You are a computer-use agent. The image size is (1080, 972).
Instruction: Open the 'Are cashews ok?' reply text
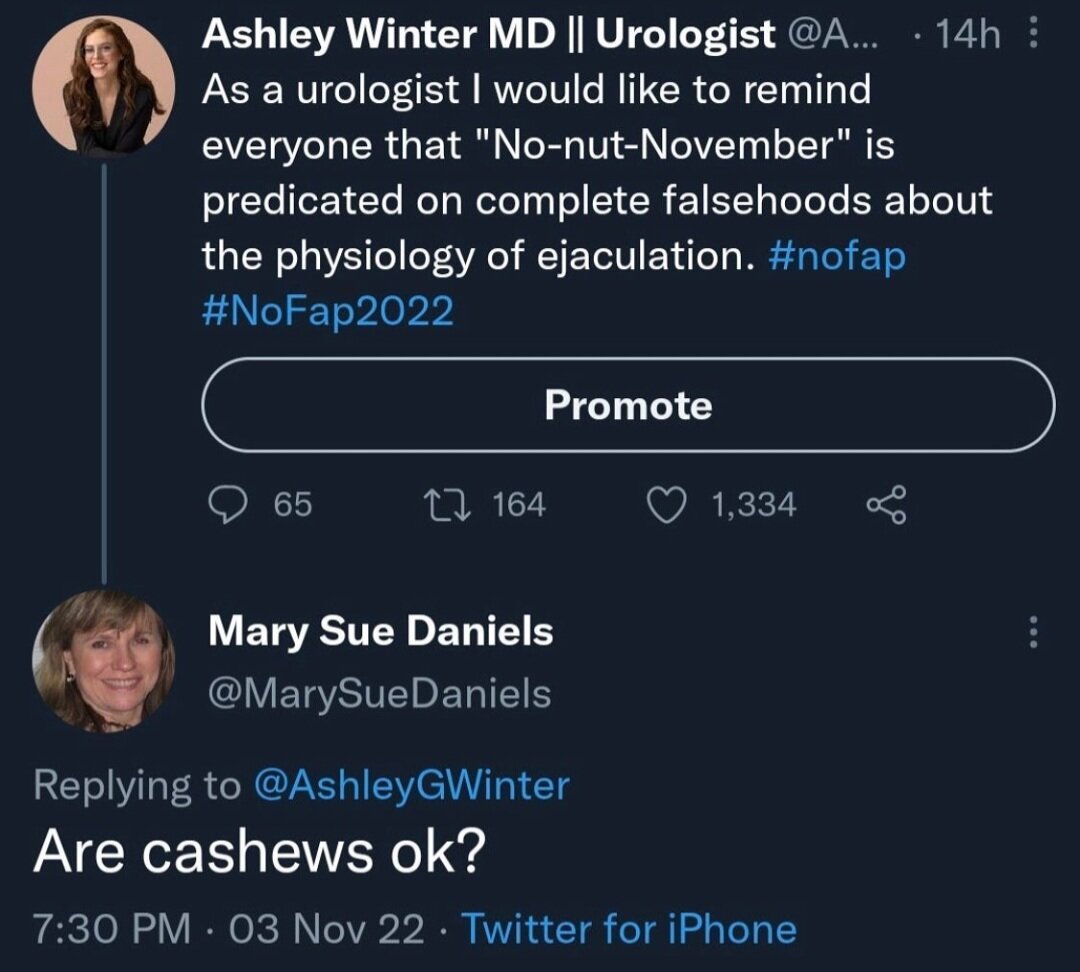tap(260, 851)
